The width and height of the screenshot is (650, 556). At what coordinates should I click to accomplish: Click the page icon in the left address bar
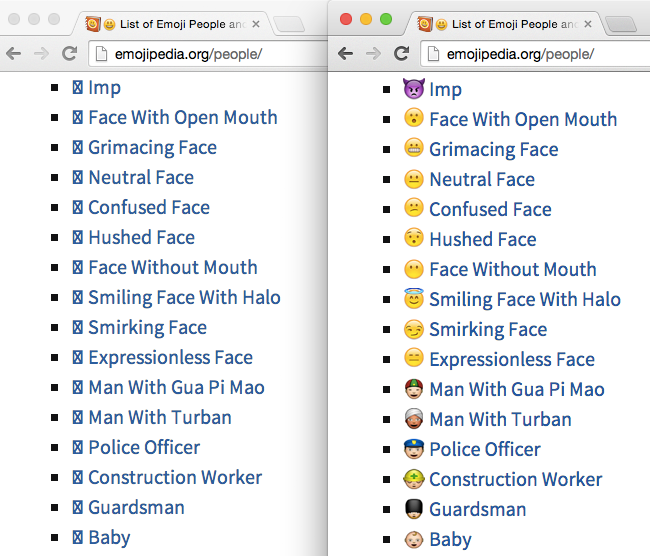click(101, 54)
